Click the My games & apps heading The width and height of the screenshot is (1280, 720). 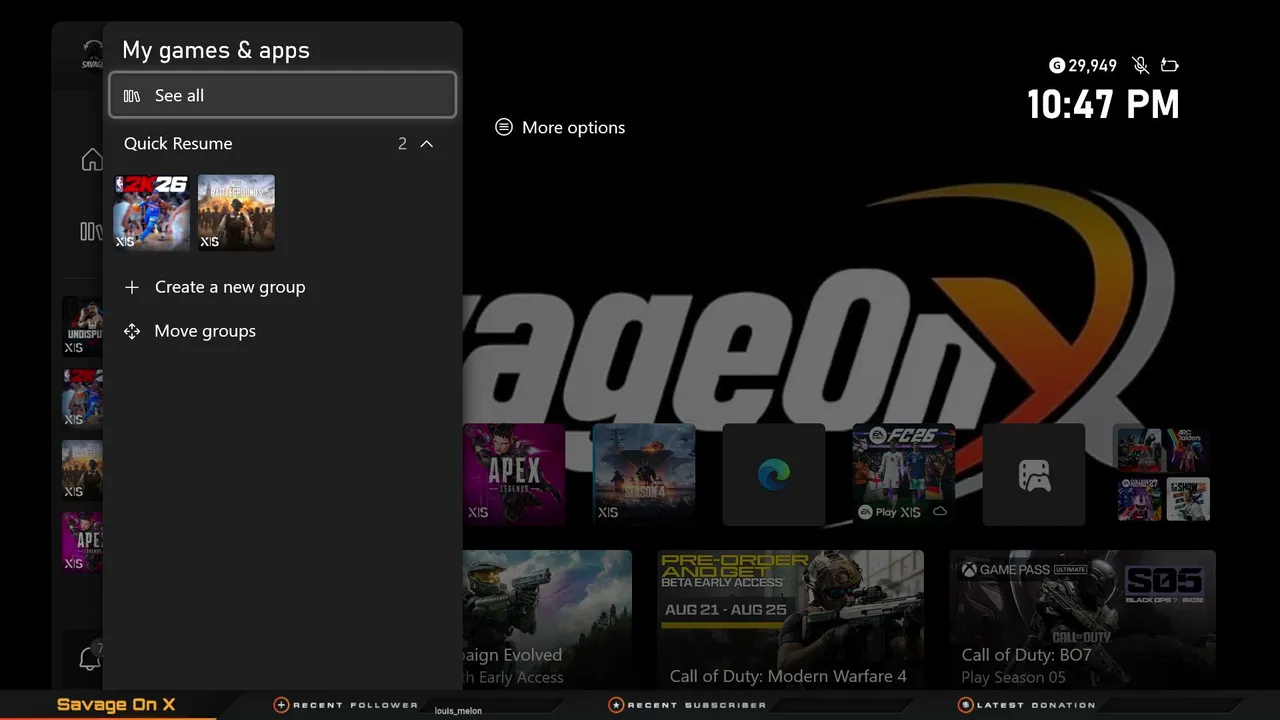click(x=216, y=50)
